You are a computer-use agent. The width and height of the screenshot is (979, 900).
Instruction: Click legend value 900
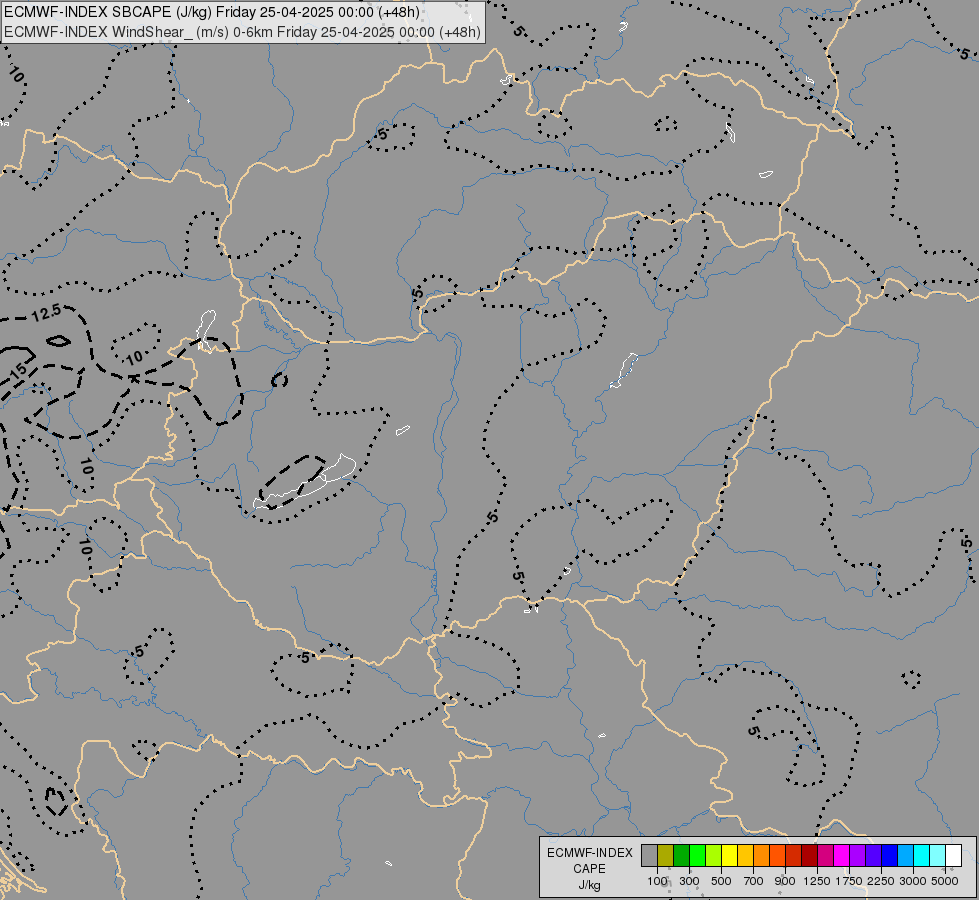(x=785, y=881)
